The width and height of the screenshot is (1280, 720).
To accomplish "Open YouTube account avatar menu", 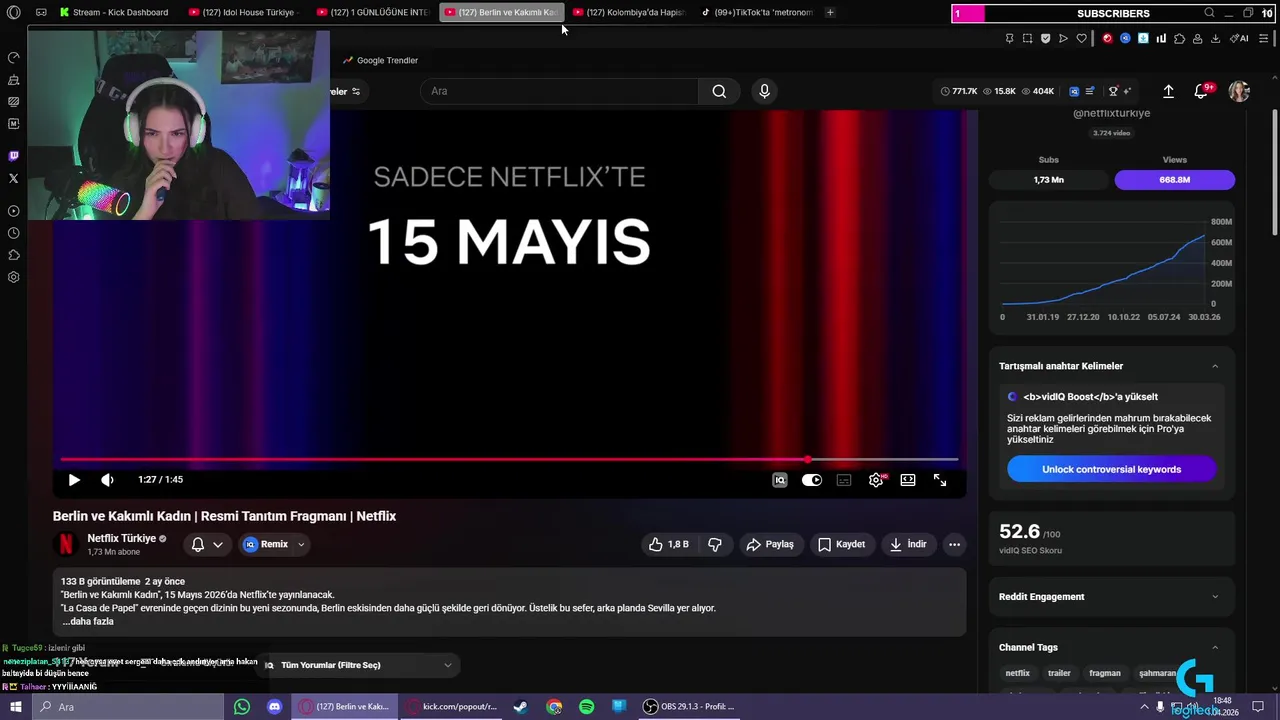I will coord(1239,91).
